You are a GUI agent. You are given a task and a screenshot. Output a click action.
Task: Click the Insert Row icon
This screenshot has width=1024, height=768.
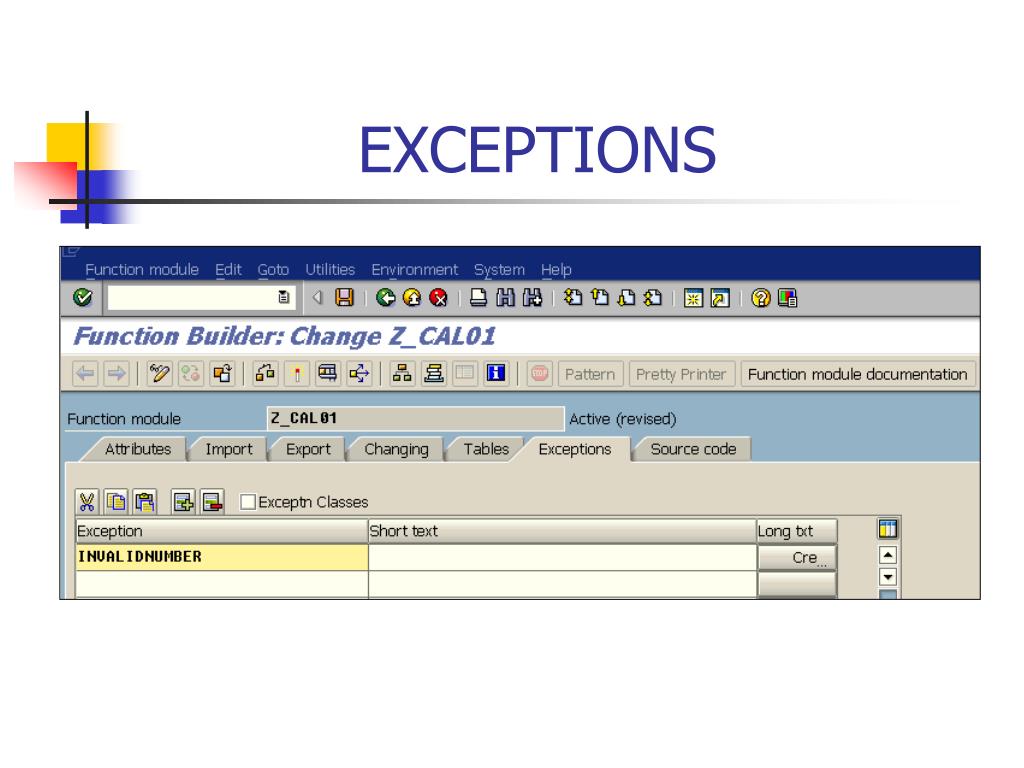pos(184,502)
